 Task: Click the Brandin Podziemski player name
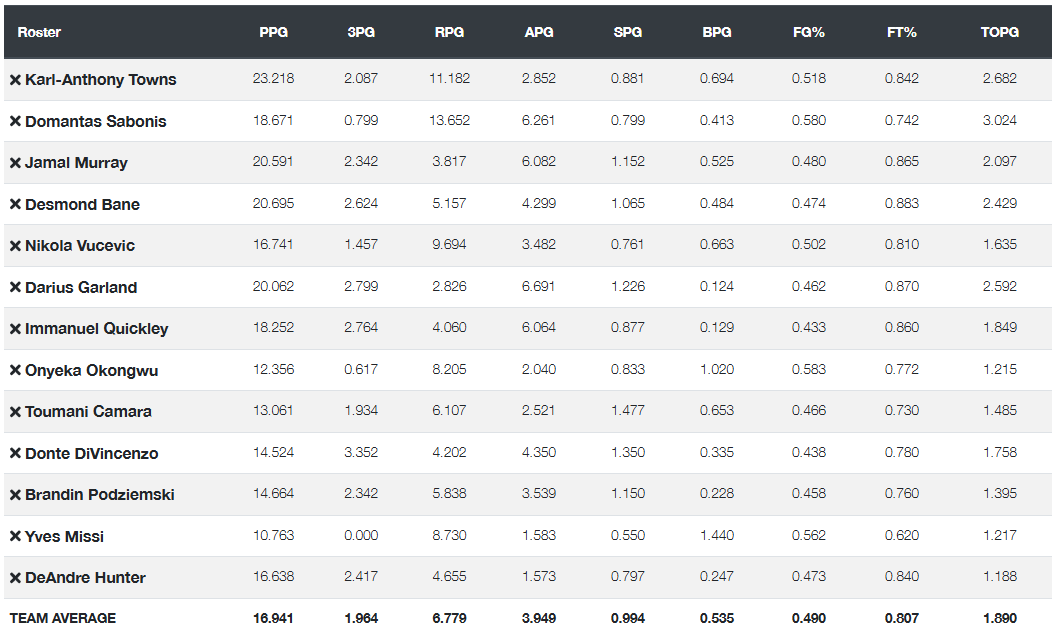(x=99, y=495)
